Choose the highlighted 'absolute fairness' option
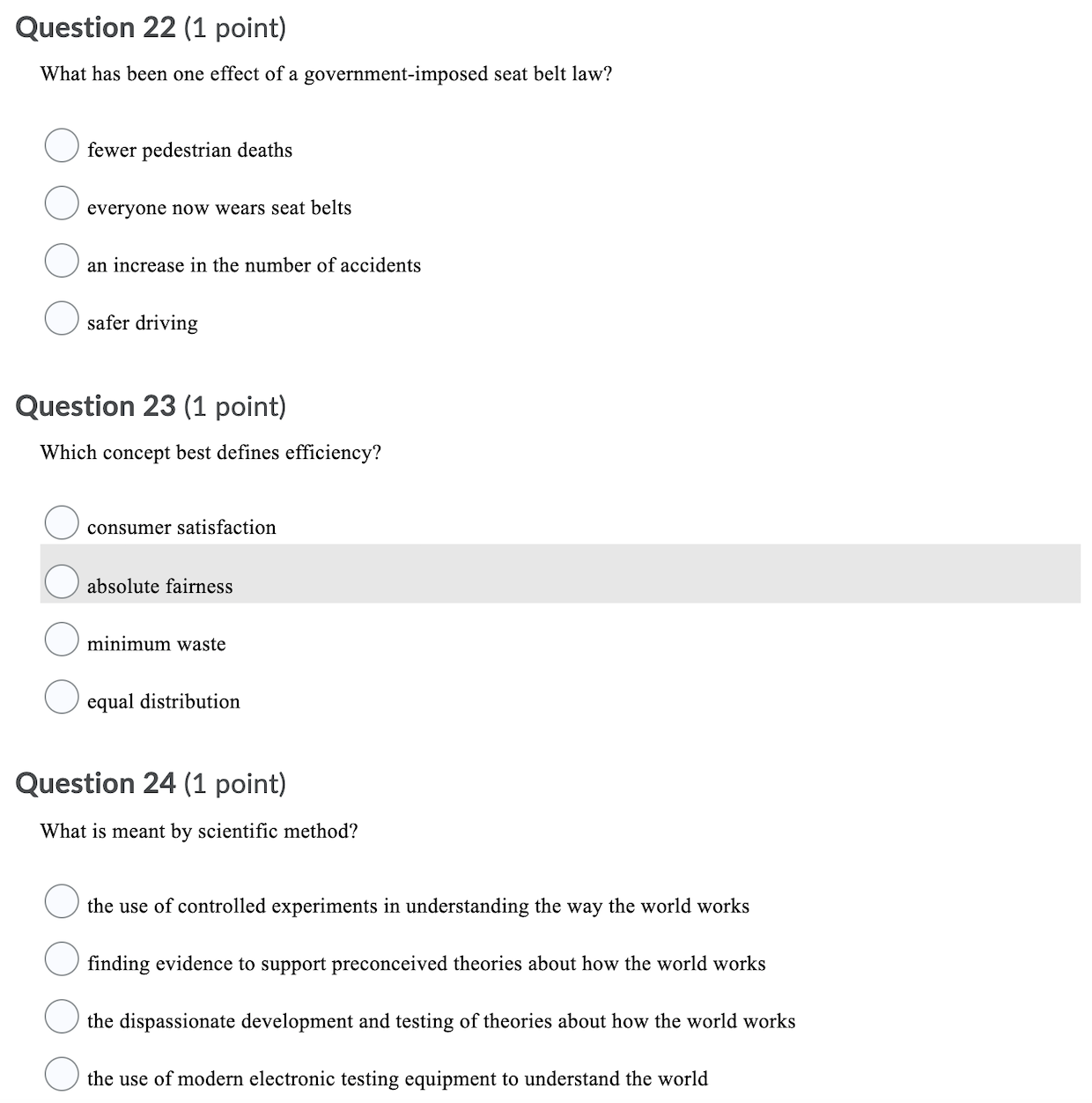The height and width of the screenshot is (1103, 1092). 61,581
